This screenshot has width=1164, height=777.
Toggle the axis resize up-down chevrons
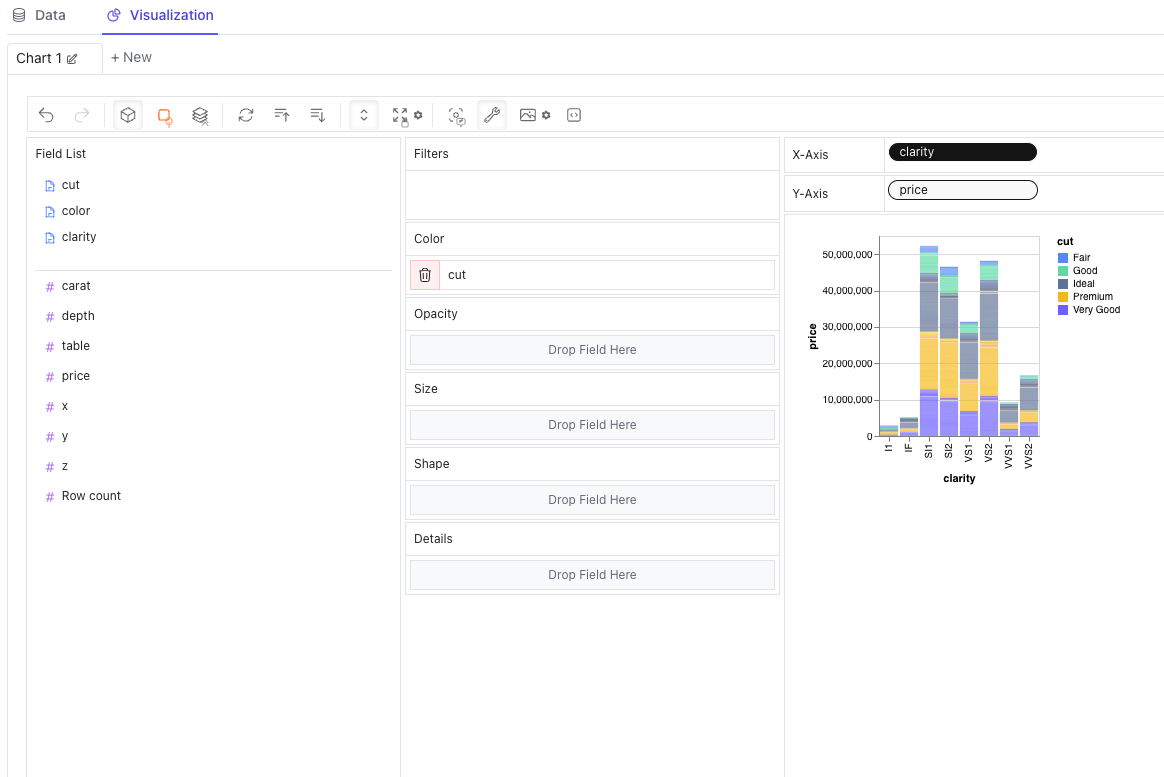(364, 115)
